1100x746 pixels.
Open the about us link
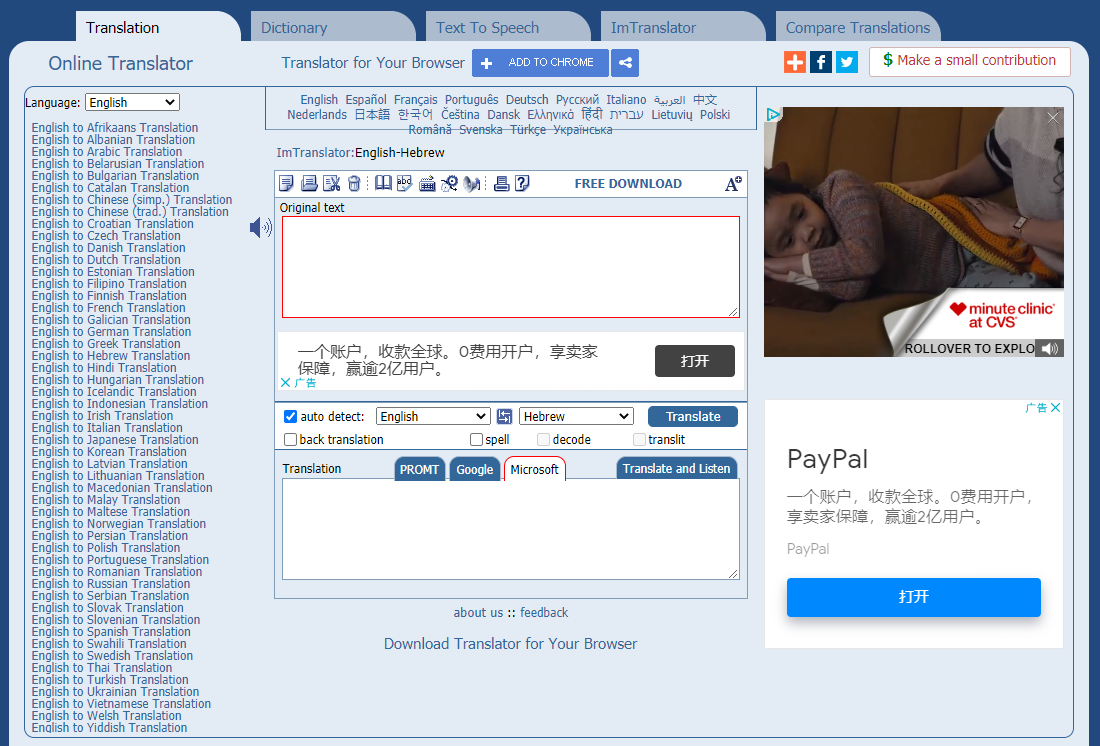478,612
